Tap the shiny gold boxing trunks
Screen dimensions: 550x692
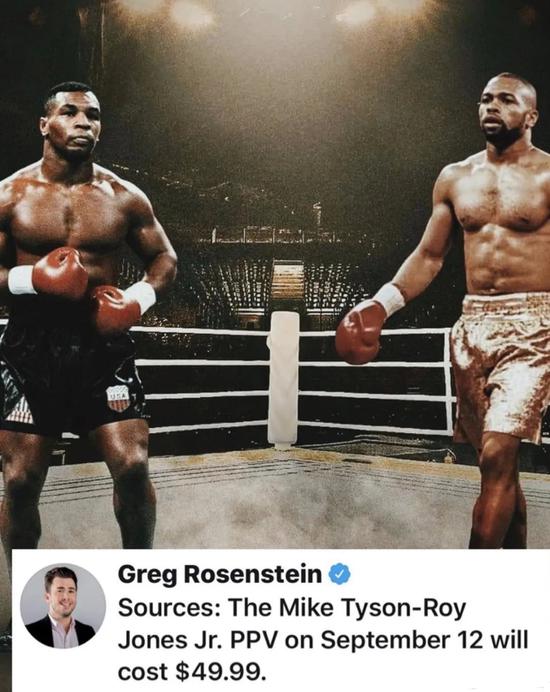[x=501, y=364]
